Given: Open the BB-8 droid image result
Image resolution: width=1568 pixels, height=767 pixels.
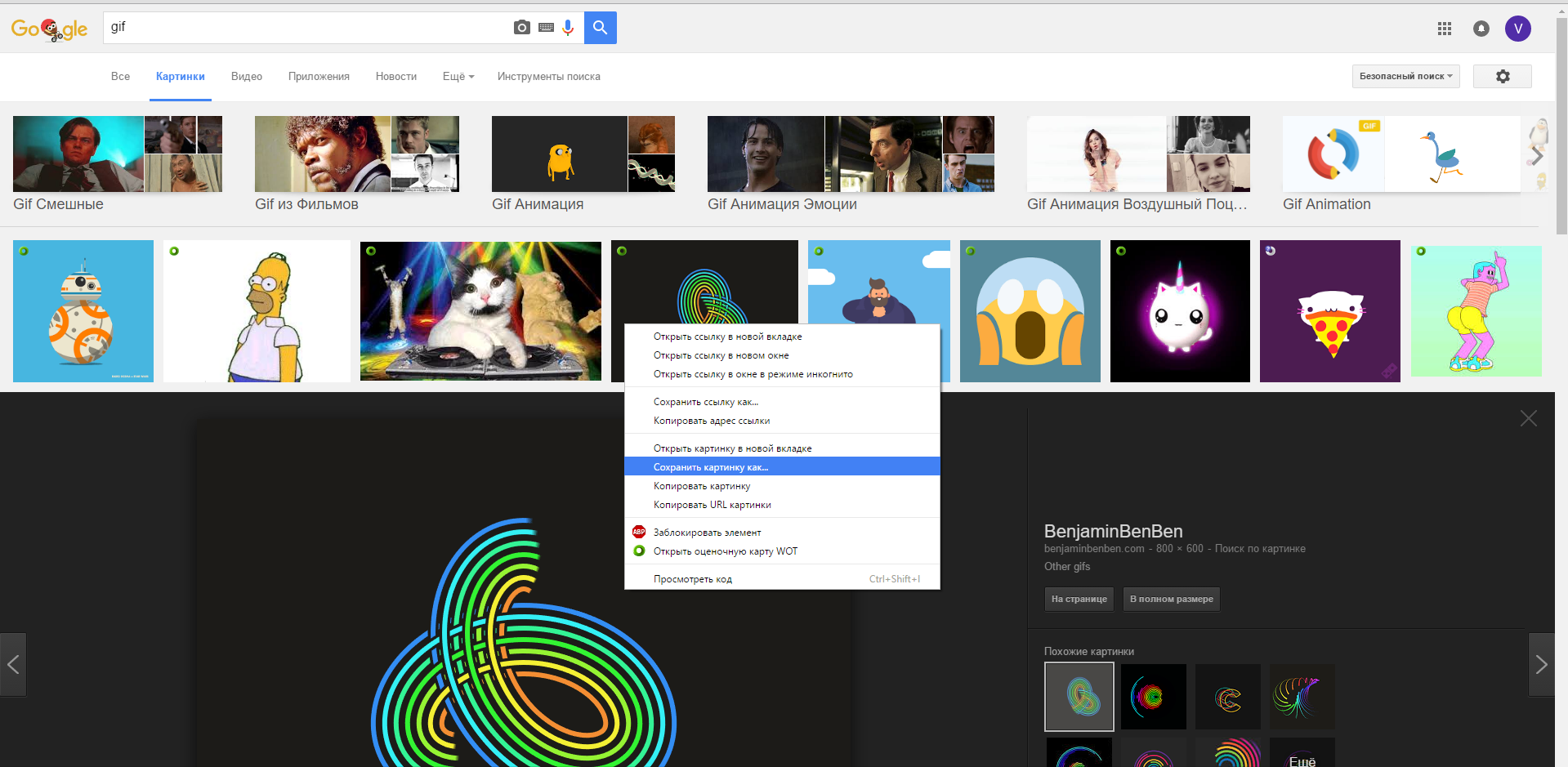Looking at the screenshot, I should pyautogui.click(x=83, y=311).
